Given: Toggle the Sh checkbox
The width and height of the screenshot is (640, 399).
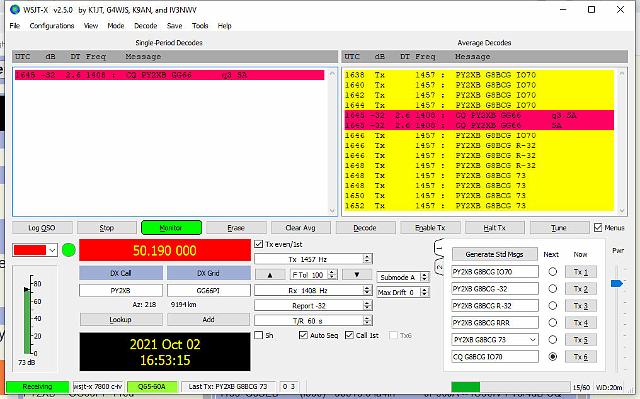Looking at the screenshot, I should click(x=258, y=335).
